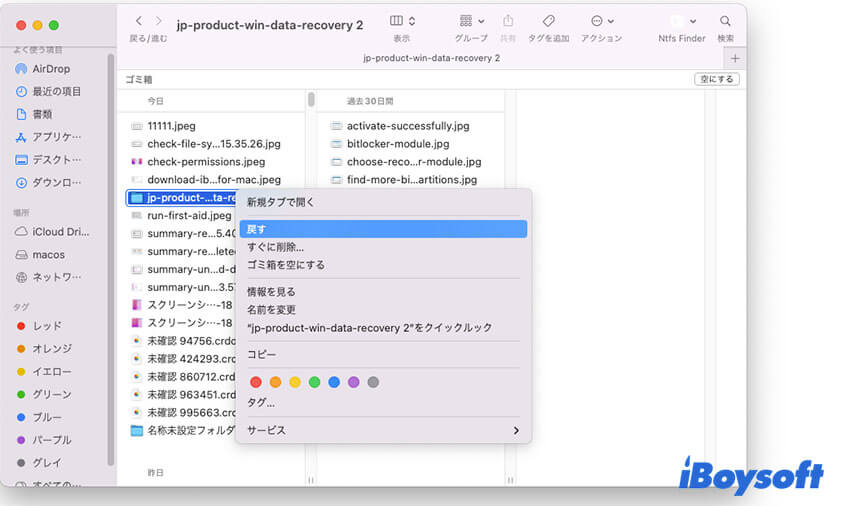The image size is (850, 506).
Task: Open iCloud Drive in the sidebar
Action: 52,232
